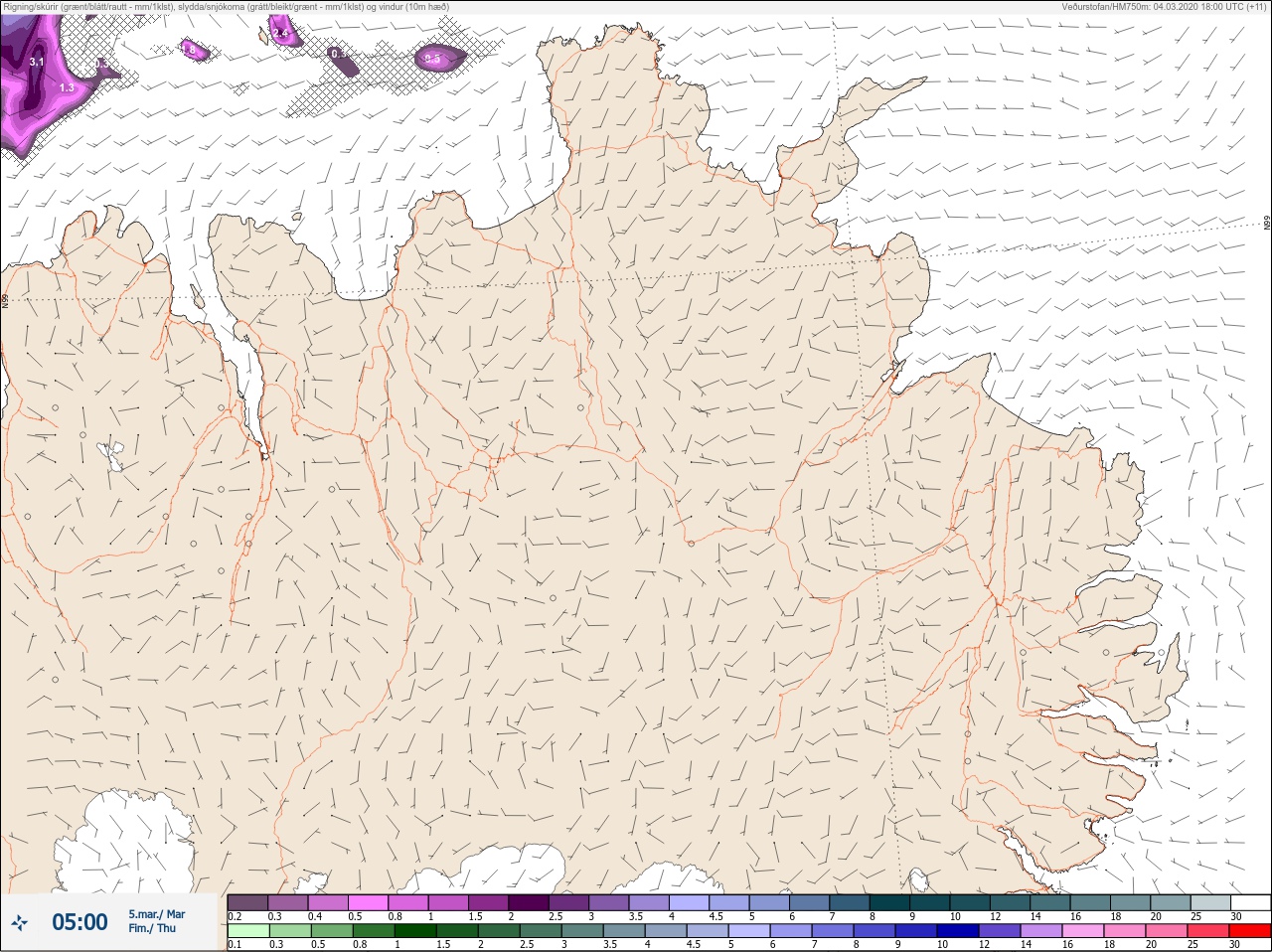Click the 05:00 forecast time label
1272x952 pixels.
pyautogui.click(x=79, y=922)
